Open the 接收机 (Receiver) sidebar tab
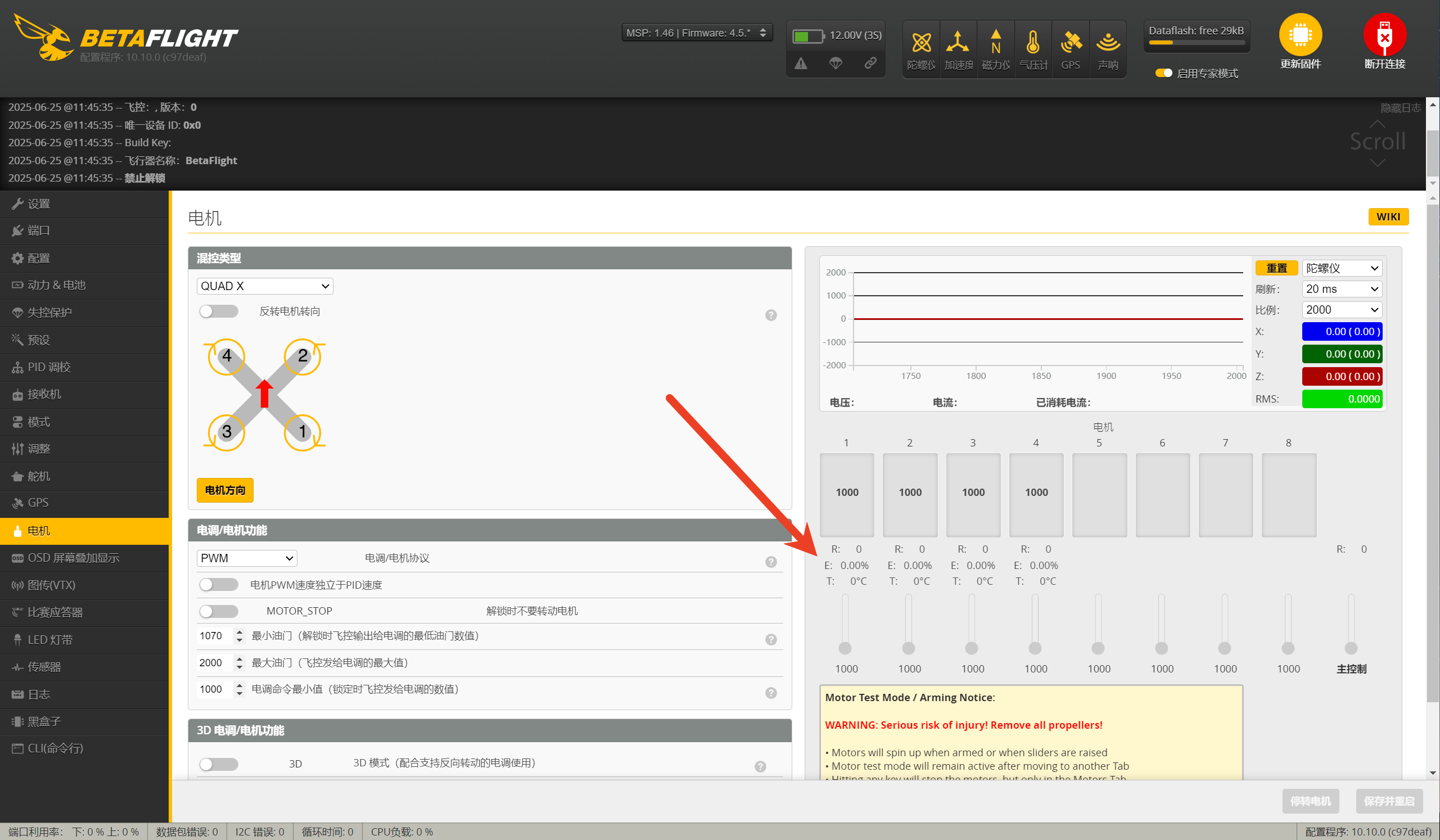Image resolution: width=1440 pixels, height=840 pixels. (84, 394)
